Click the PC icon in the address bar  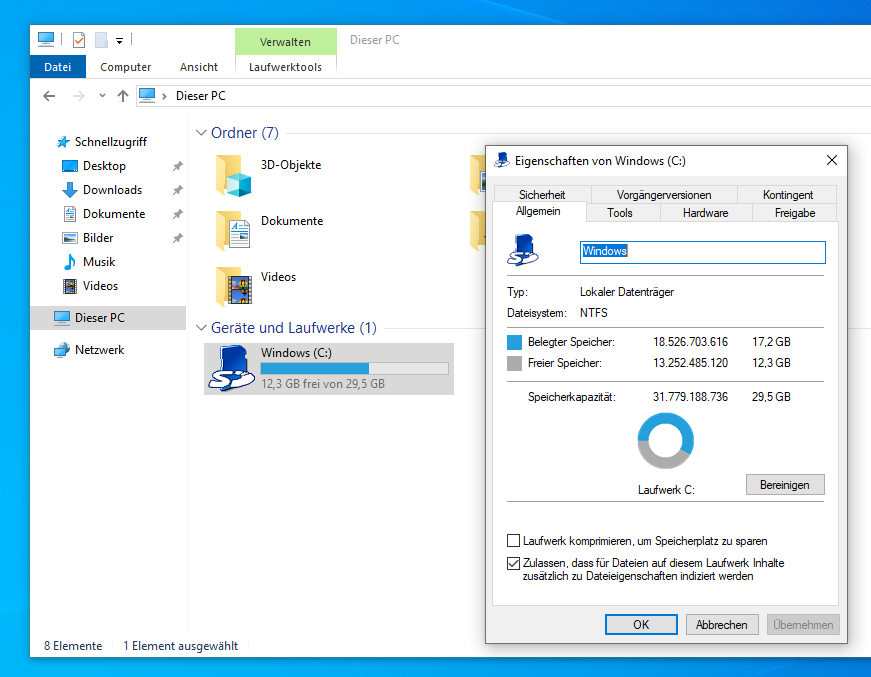pyautogui.click(x=147, y=96)
